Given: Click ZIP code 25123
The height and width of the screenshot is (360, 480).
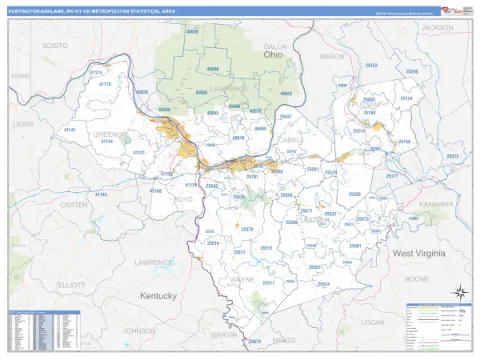Looking at the screenshot, I should click(371, 65).
